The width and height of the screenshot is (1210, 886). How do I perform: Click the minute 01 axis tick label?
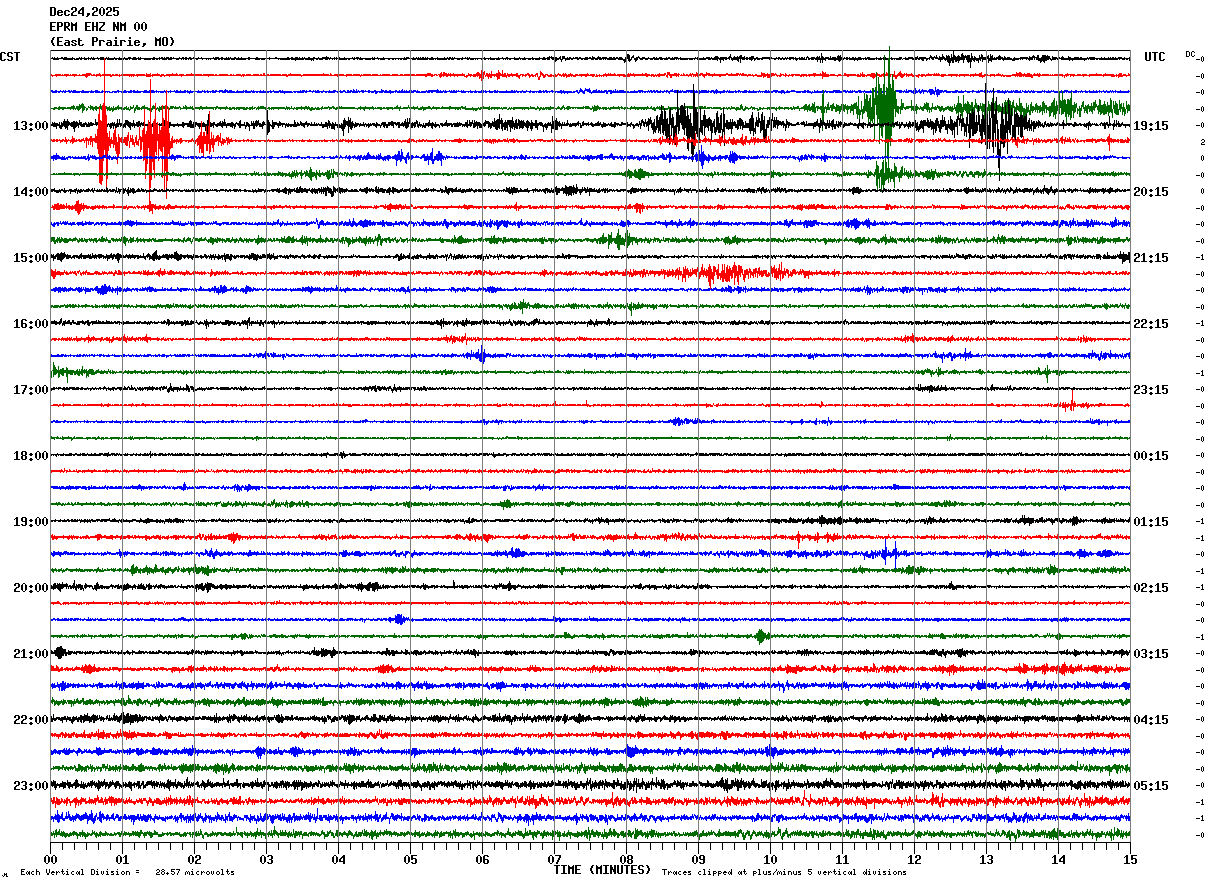point(122,859)
